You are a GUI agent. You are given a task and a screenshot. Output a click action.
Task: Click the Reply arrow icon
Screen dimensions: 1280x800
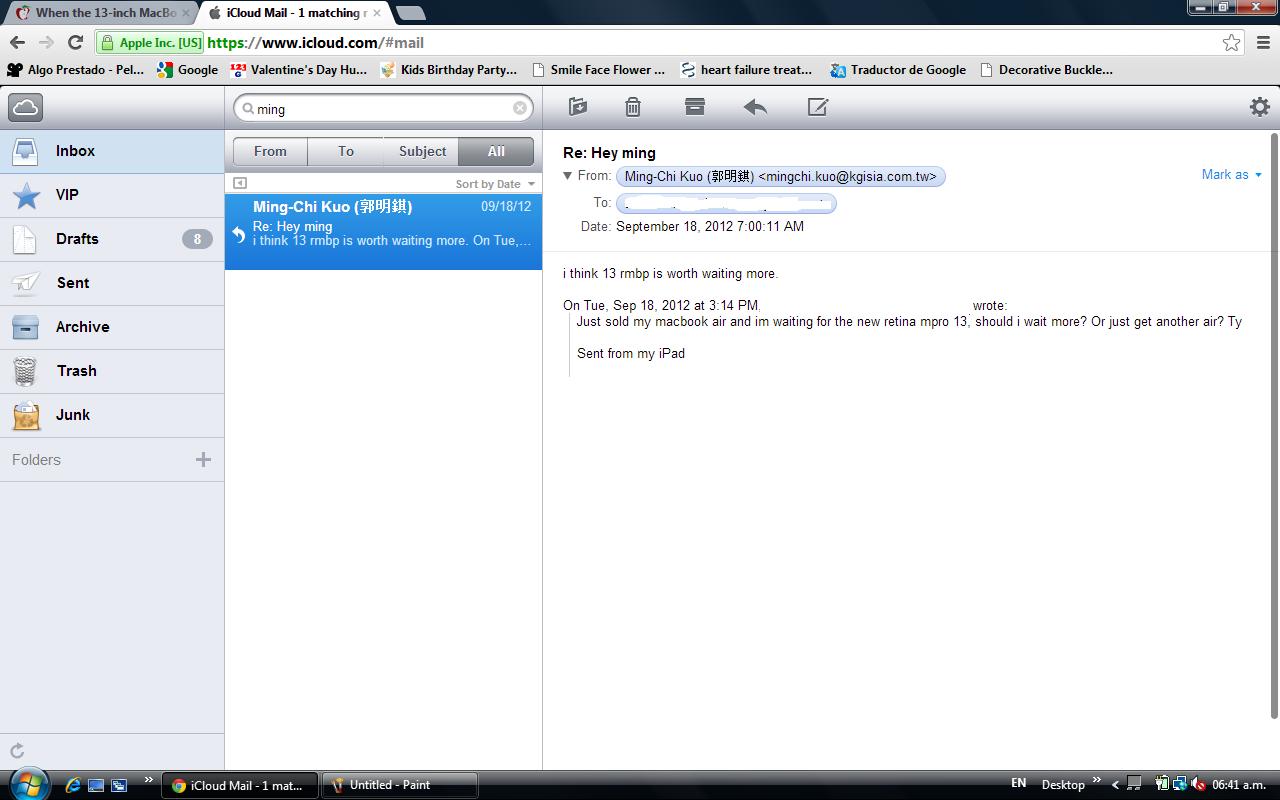tap(756, 107)
